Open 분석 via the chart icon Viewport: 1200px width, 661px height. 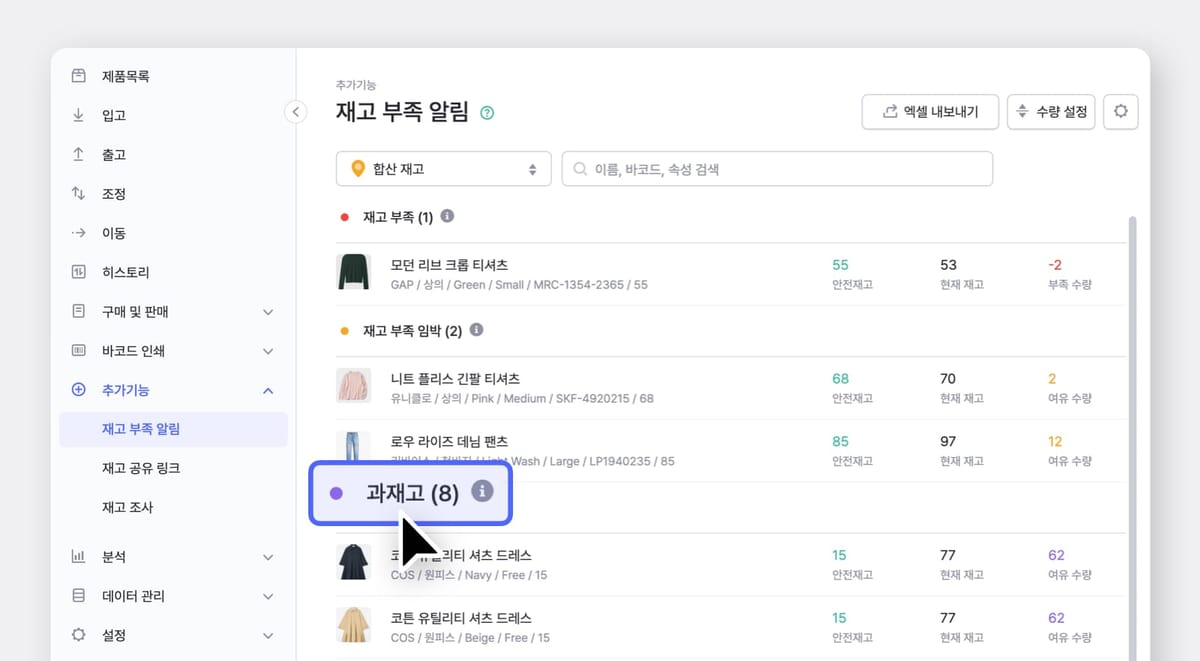tap(78, 556)
